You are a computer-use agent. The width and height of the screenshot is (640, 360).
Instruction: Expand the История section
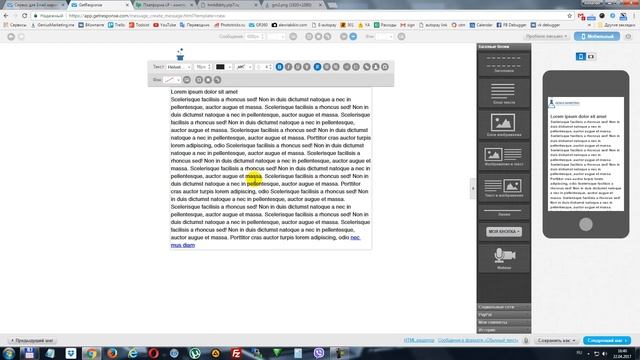tap(504, 330)
